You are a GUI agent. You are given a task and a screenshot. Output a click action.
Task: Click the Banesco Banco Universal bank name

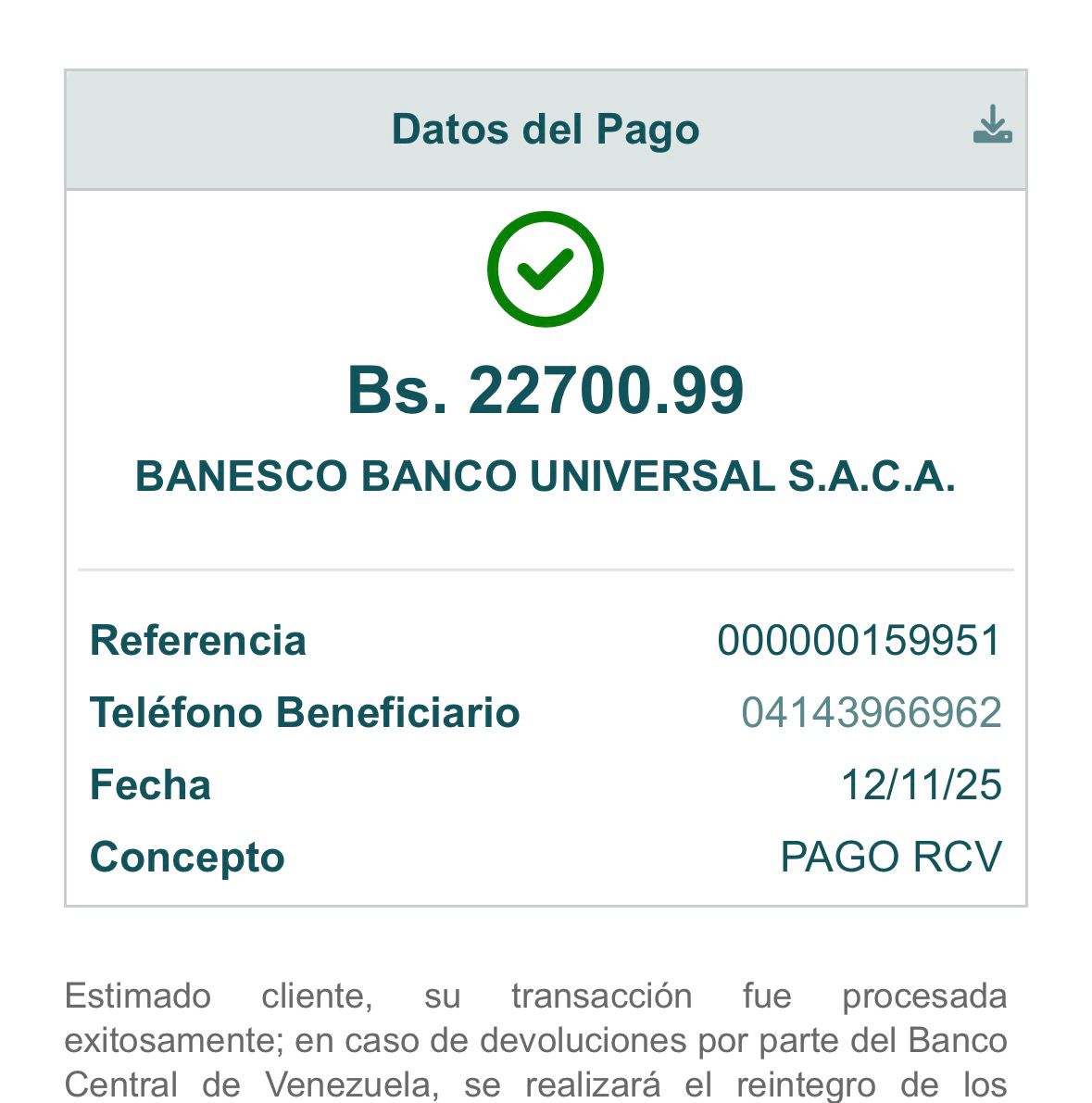point(546,476)
